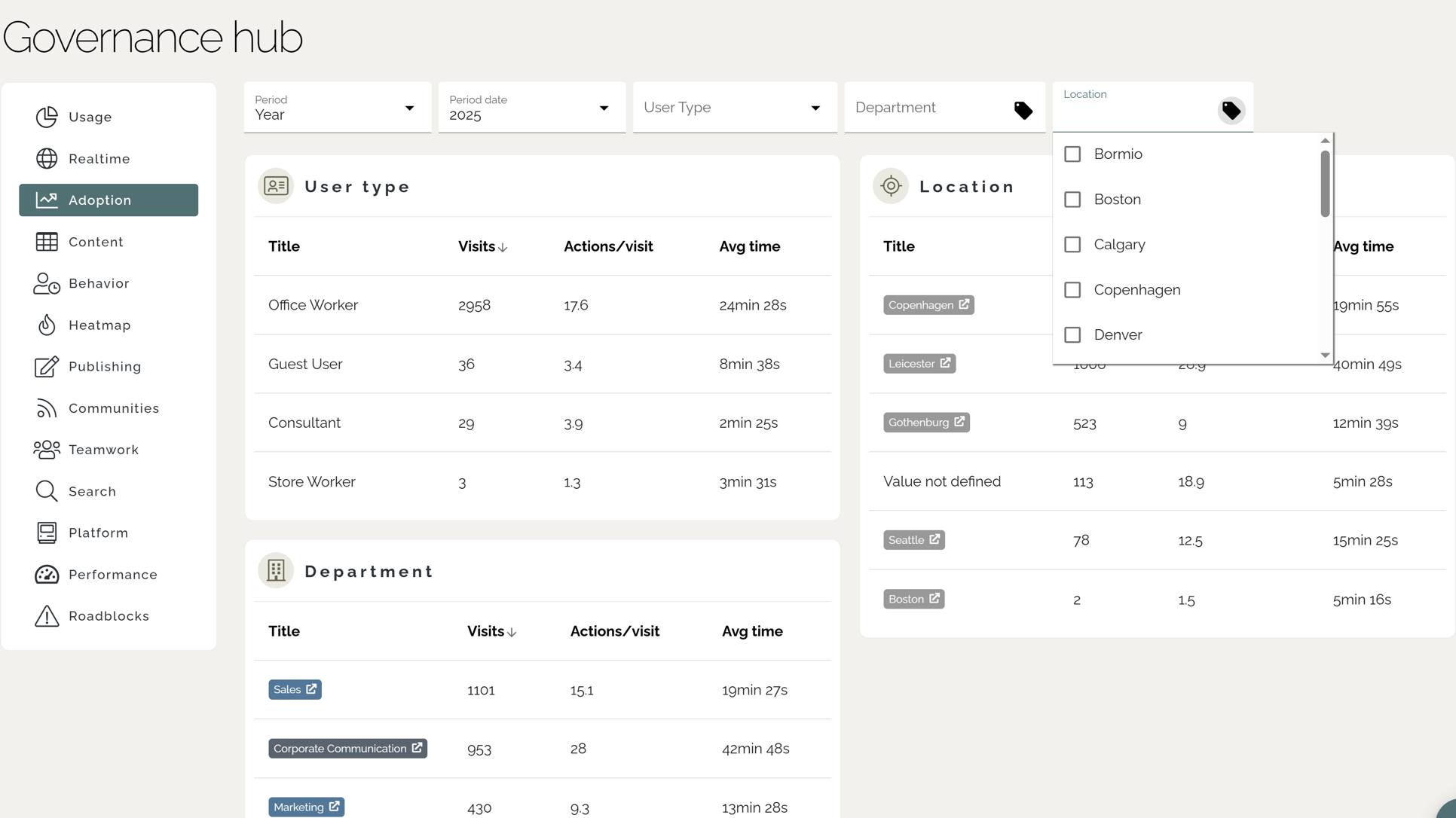Click the Department filter field
This screenshot has width=1456, height=818.
click(x=945, y=108)
